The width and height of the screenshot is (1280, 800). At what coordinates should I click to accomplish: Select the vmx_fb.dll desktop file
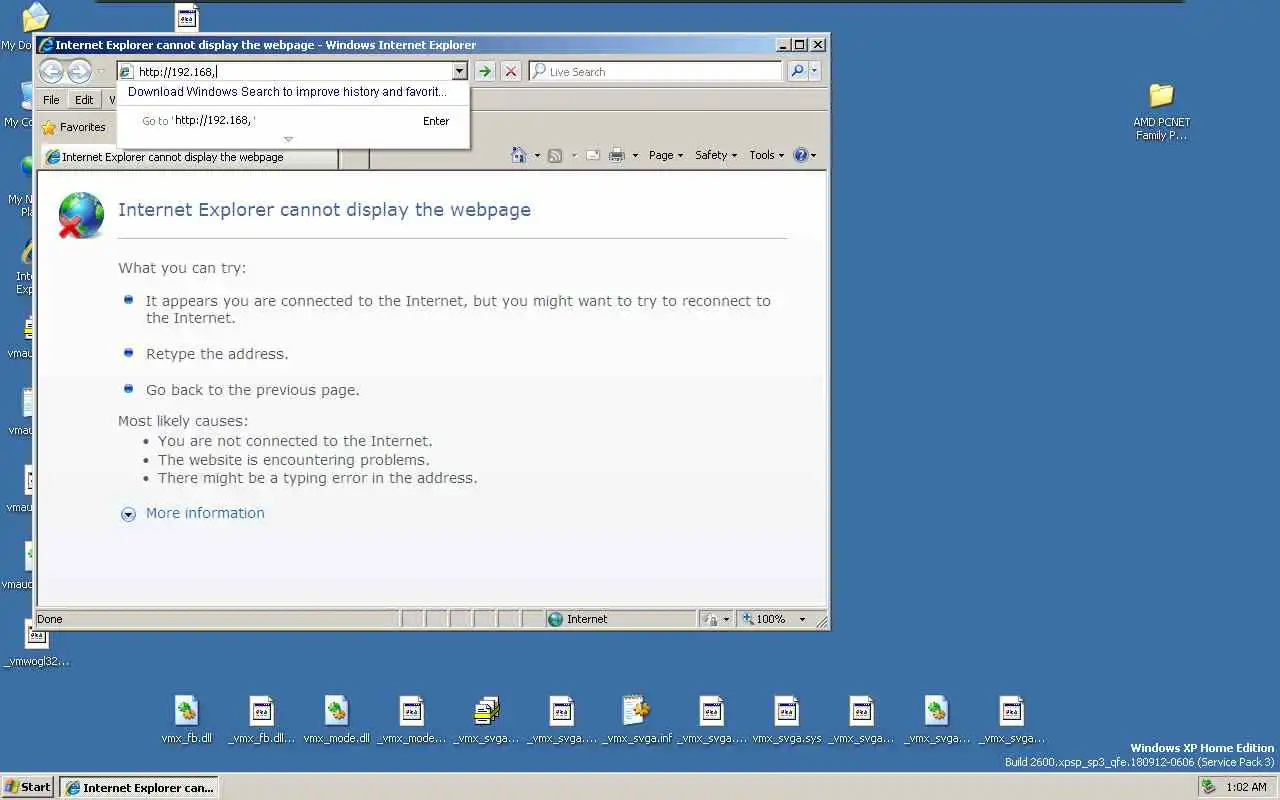tap(187, 720)
